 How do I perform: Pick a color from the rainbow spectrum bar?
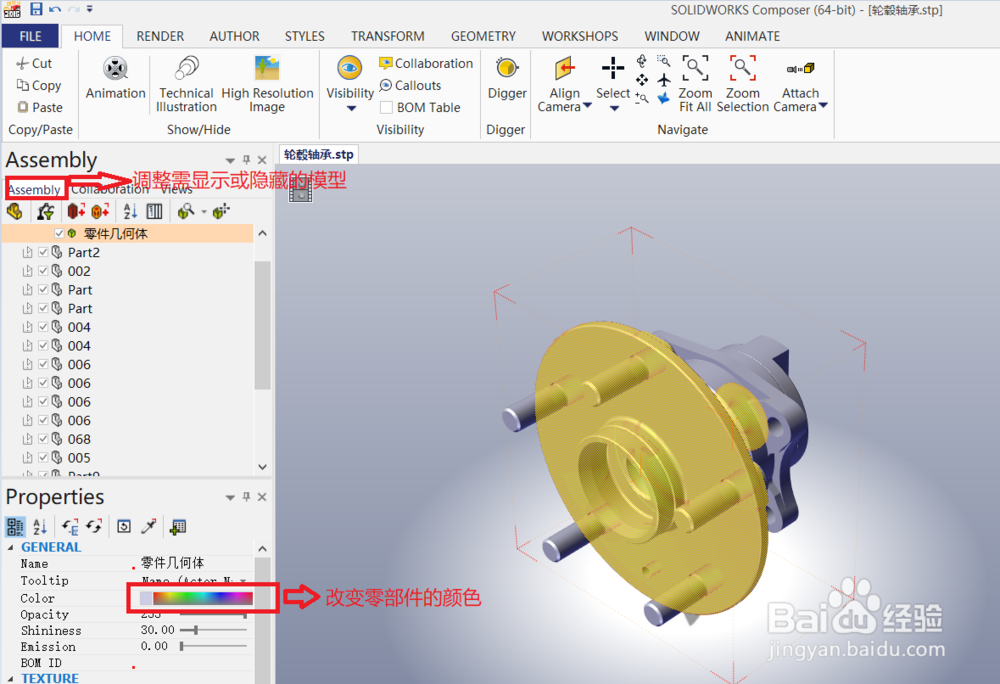coord(203,598)
